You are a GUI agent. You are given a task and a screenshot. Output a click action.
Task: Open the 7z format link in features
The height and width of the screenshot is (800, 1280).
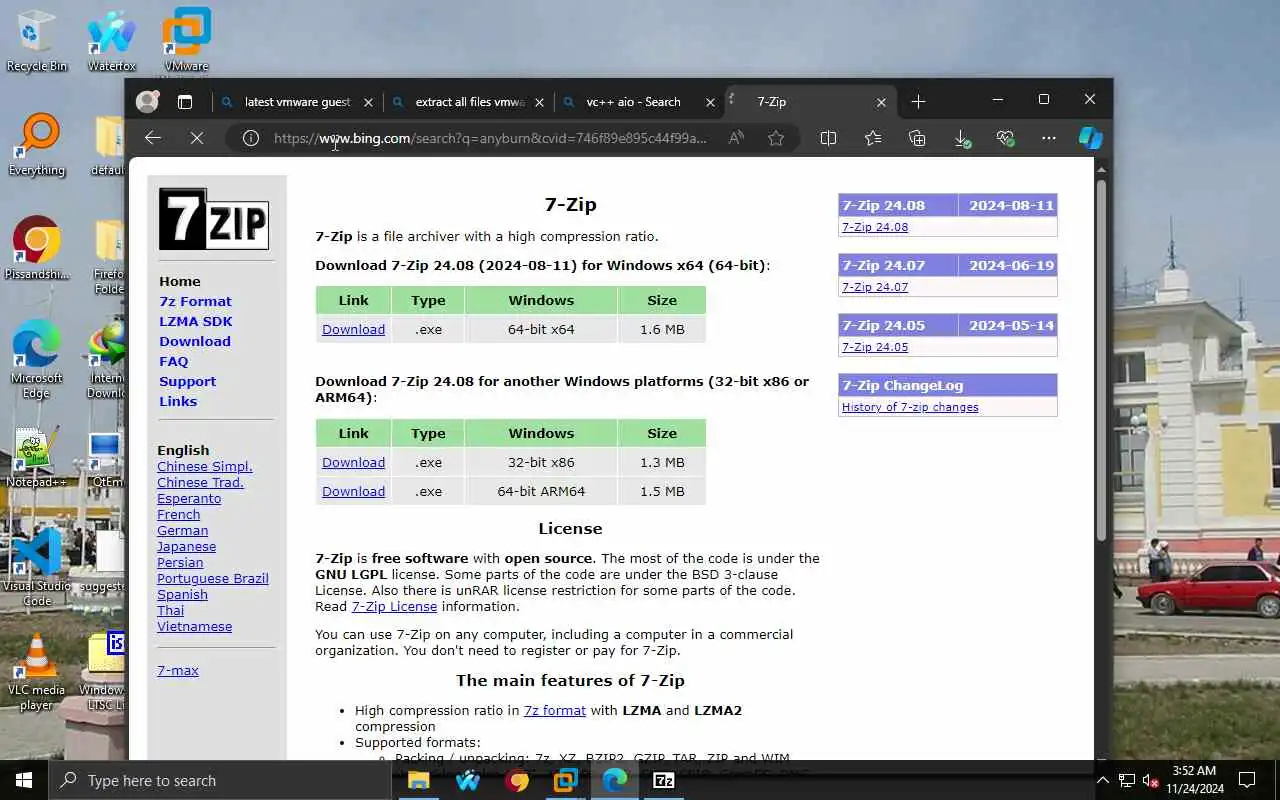coord(555,710)
